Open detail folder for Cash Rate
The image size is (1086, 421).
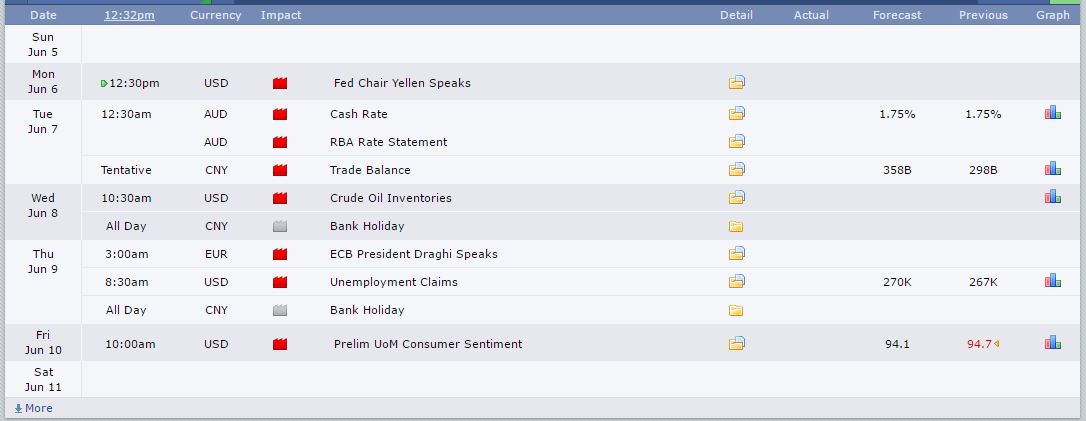(x=737, y=114)
